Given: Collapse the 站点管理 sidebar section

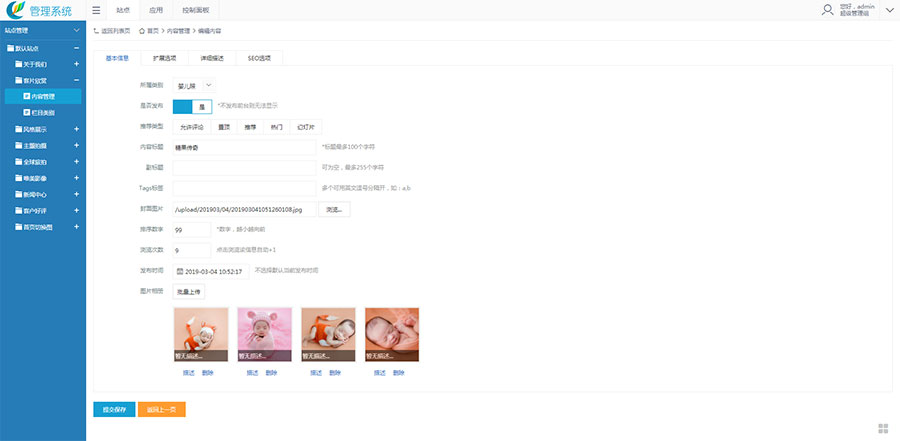Looking at the screenshot, I should (77, 30).
